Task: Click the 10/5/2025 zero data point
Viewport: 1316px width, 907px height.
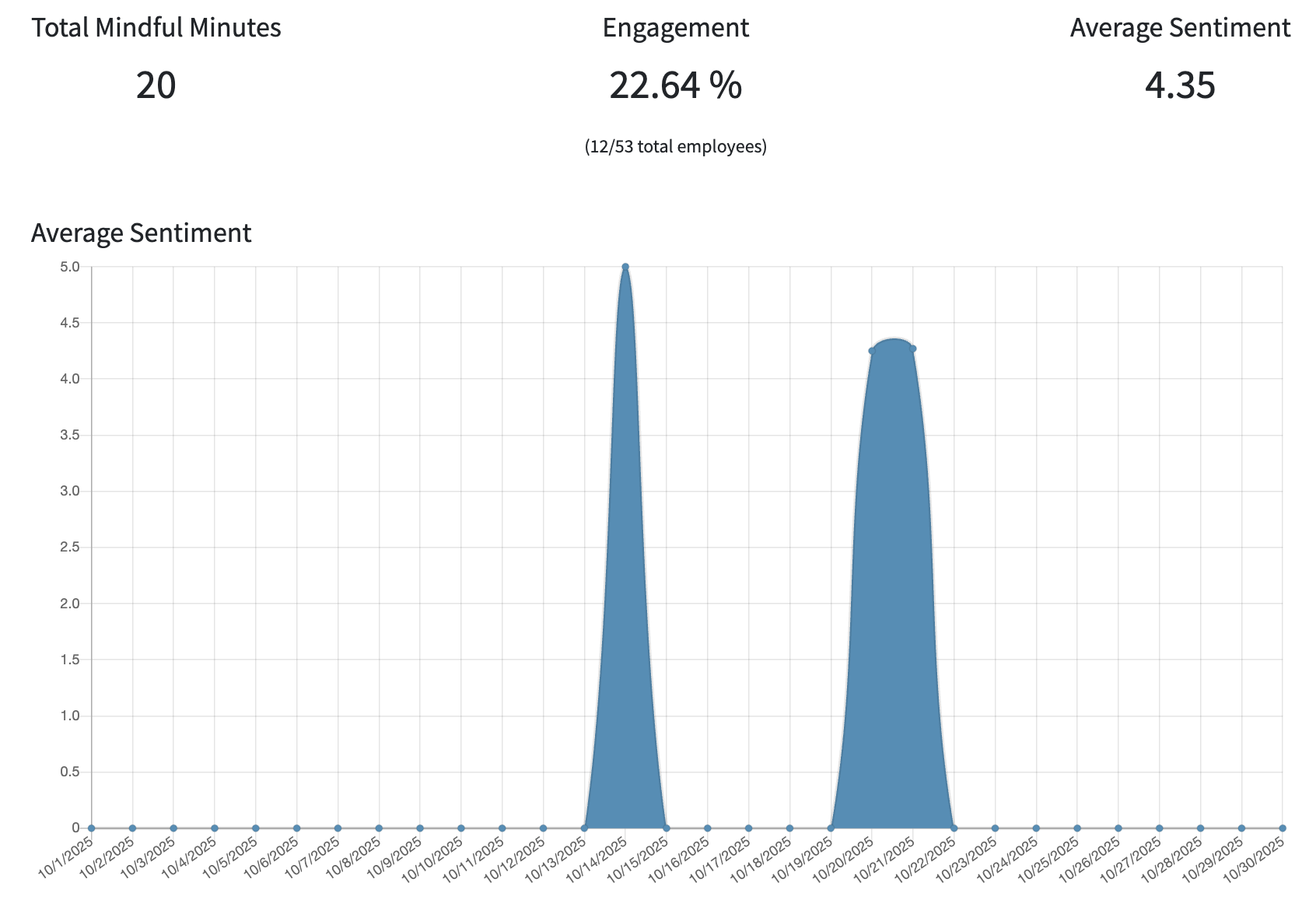Action: 256,828
